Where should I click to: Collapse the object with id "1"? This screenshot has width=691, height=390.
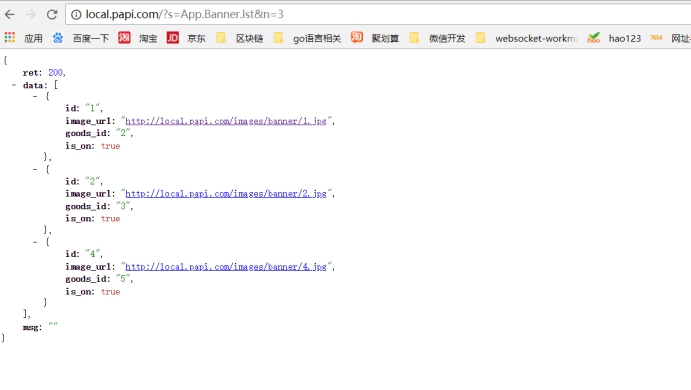coord(35,96)
